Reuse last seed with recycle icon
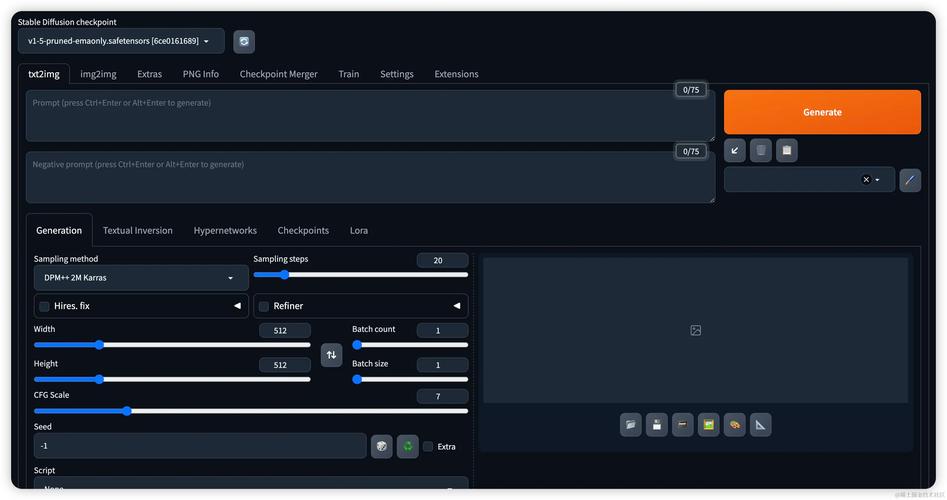This screenshot has height=500, width=947. 408,446
